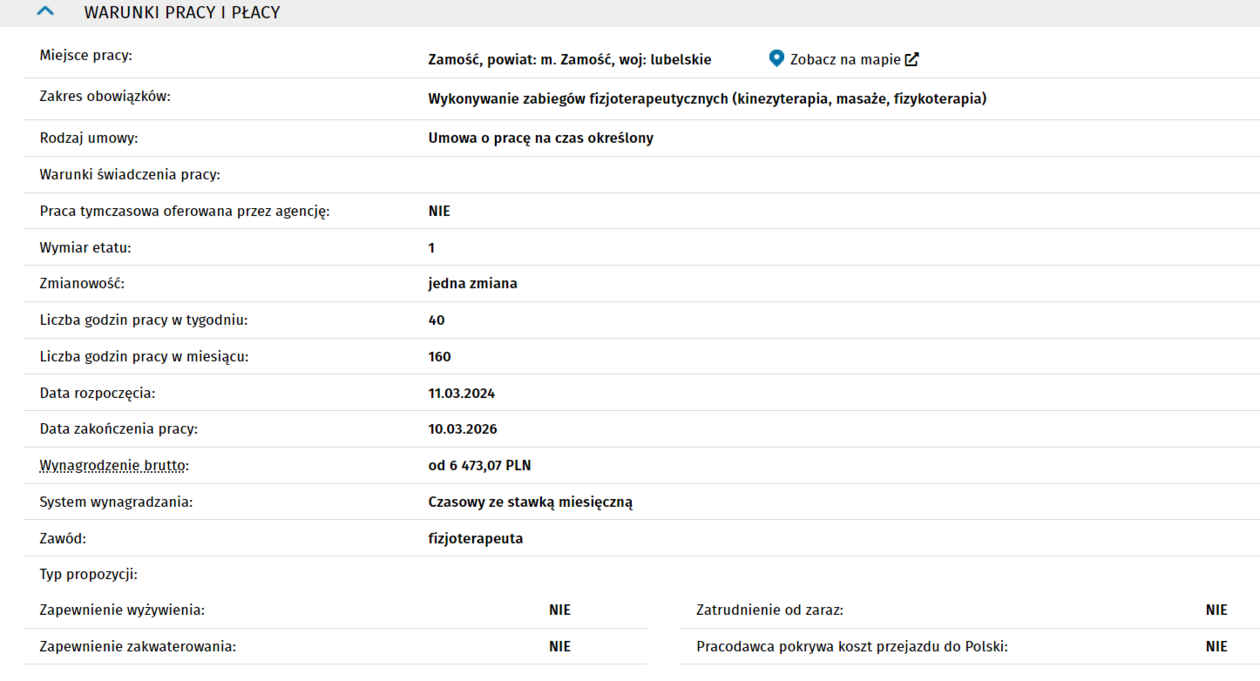Viewport: 1260px width, 681px height.
Task: Click the monthly hours value 160
Action: tap(439, 356)
